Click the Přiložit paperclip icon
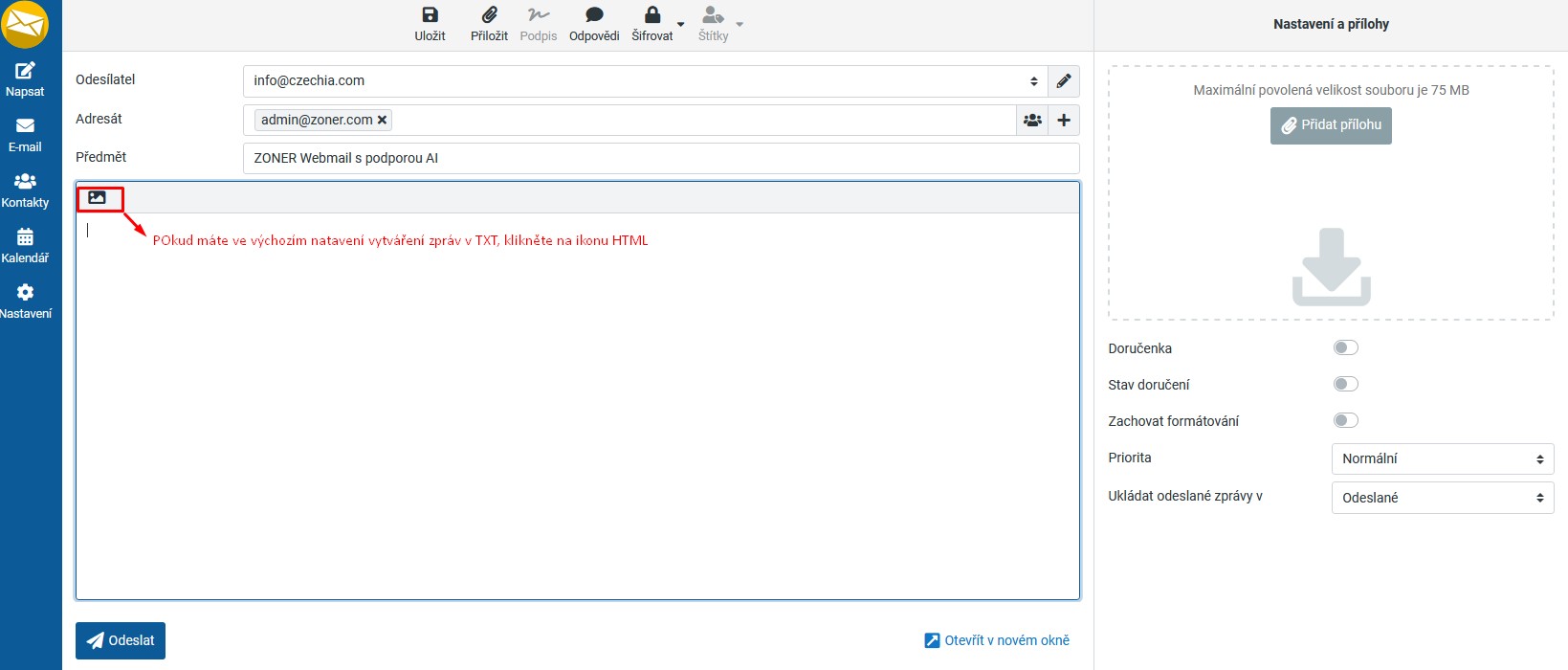This screenshot has height=670, width=1568. 489,15
